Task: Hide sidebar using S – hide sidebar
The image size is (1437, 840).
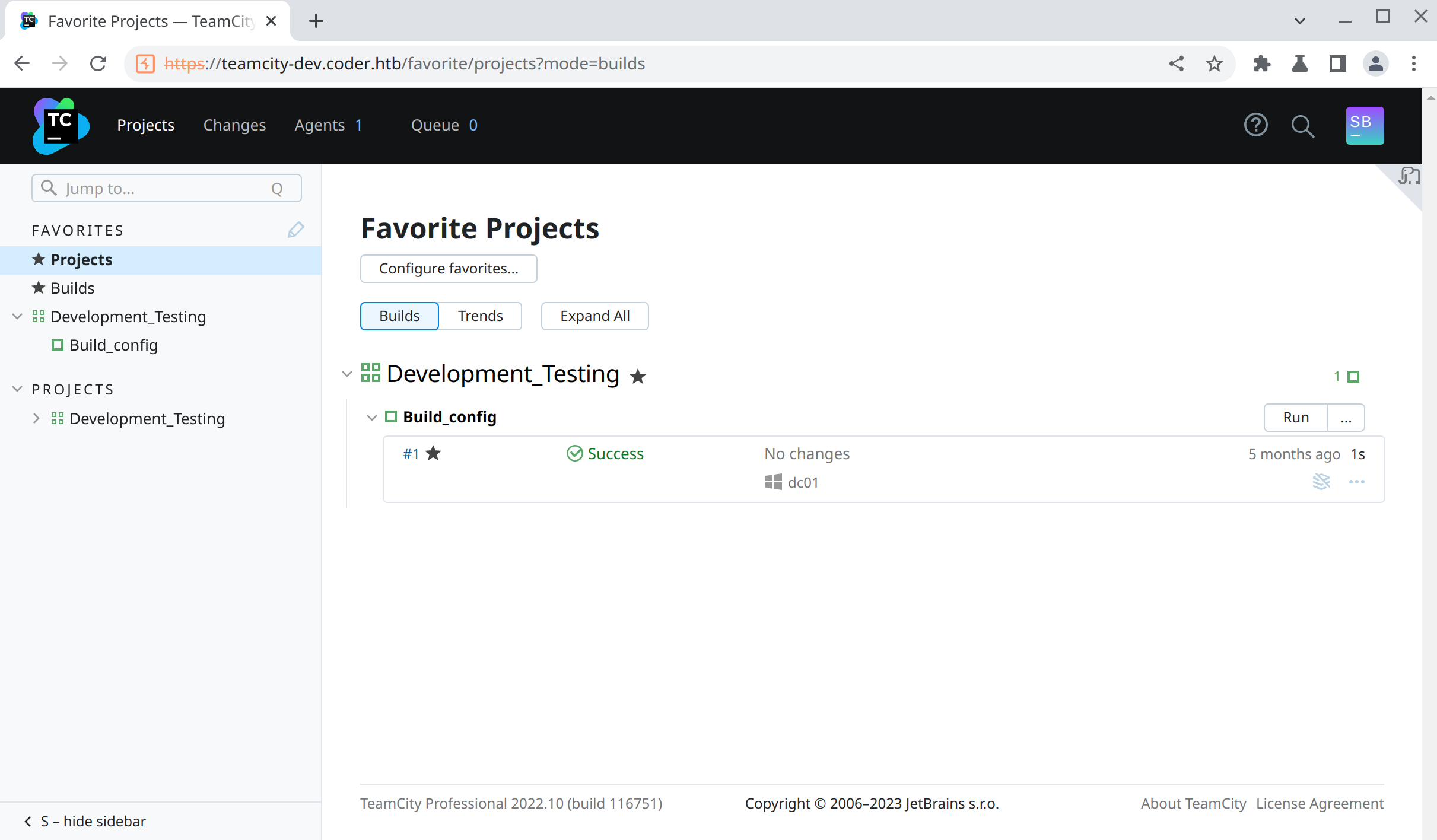Action: click(85, 821)
